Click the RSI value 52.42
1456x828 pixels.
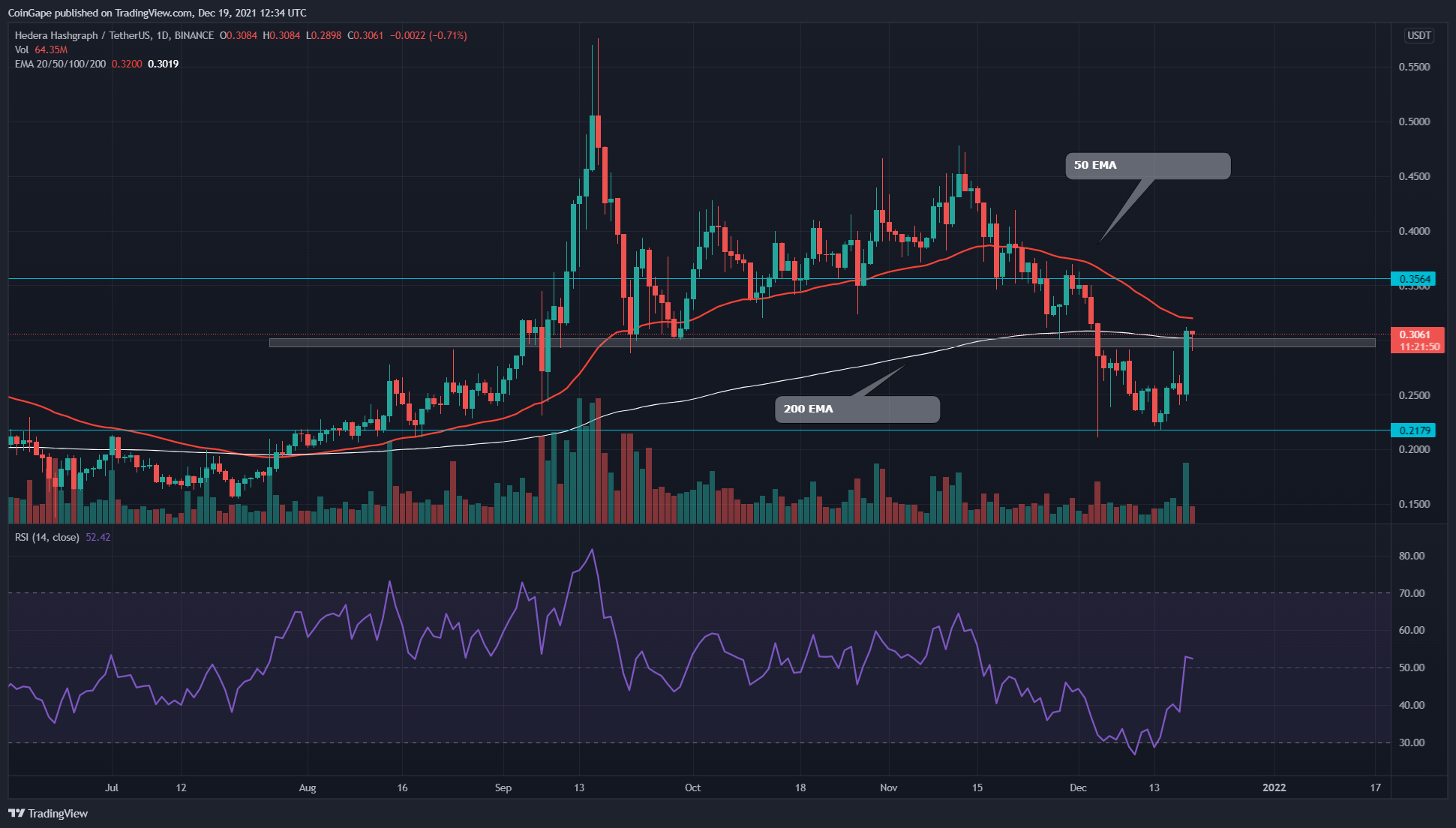click(98, 537)
